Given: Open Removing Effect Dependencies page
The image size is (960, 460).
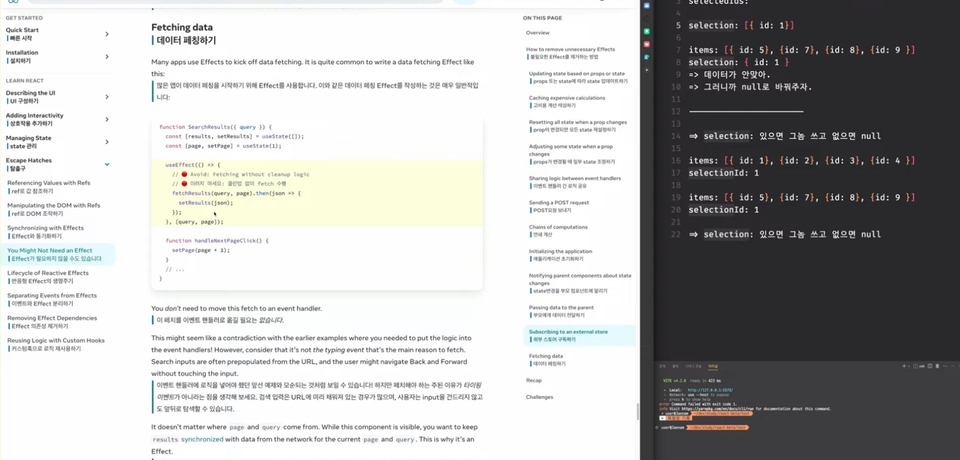Looking at the screenshot, I should (x=52, y=322).
